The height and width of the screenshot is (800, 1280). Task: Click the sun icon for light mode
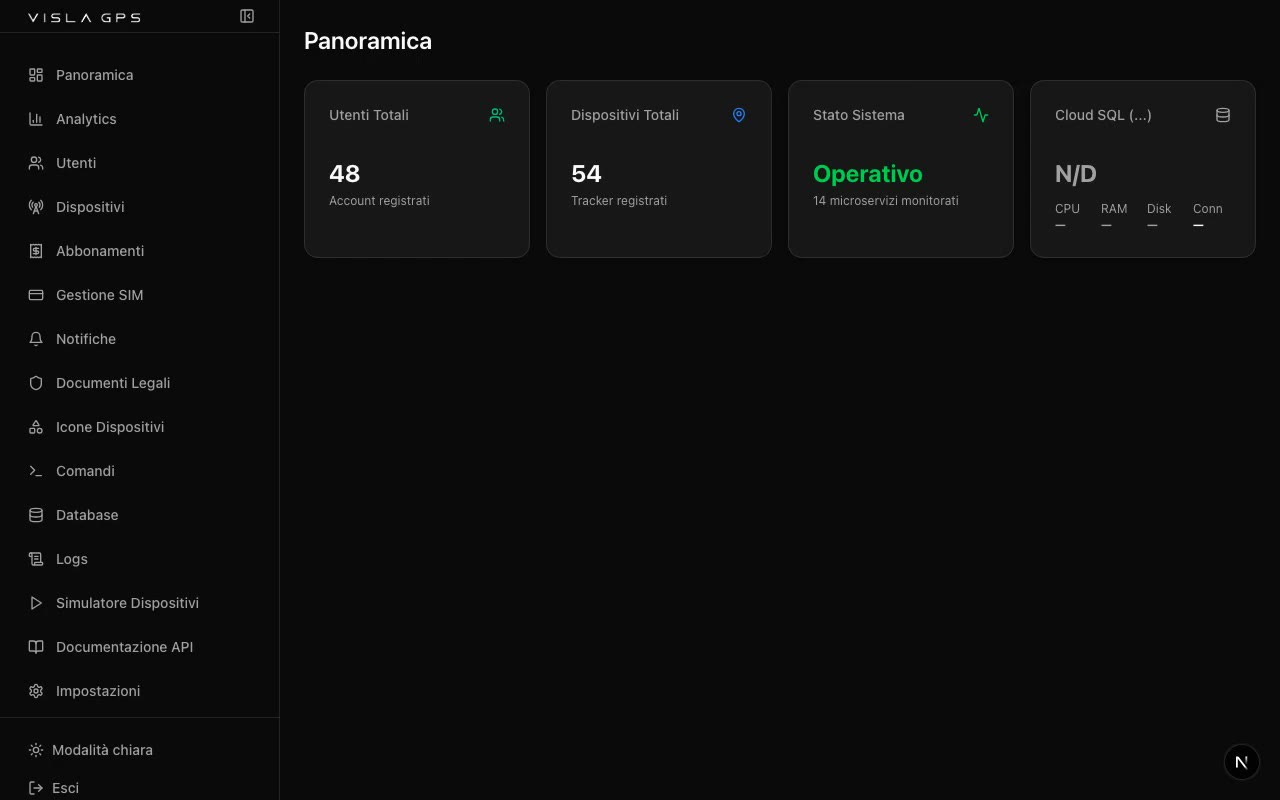(36, 750)
